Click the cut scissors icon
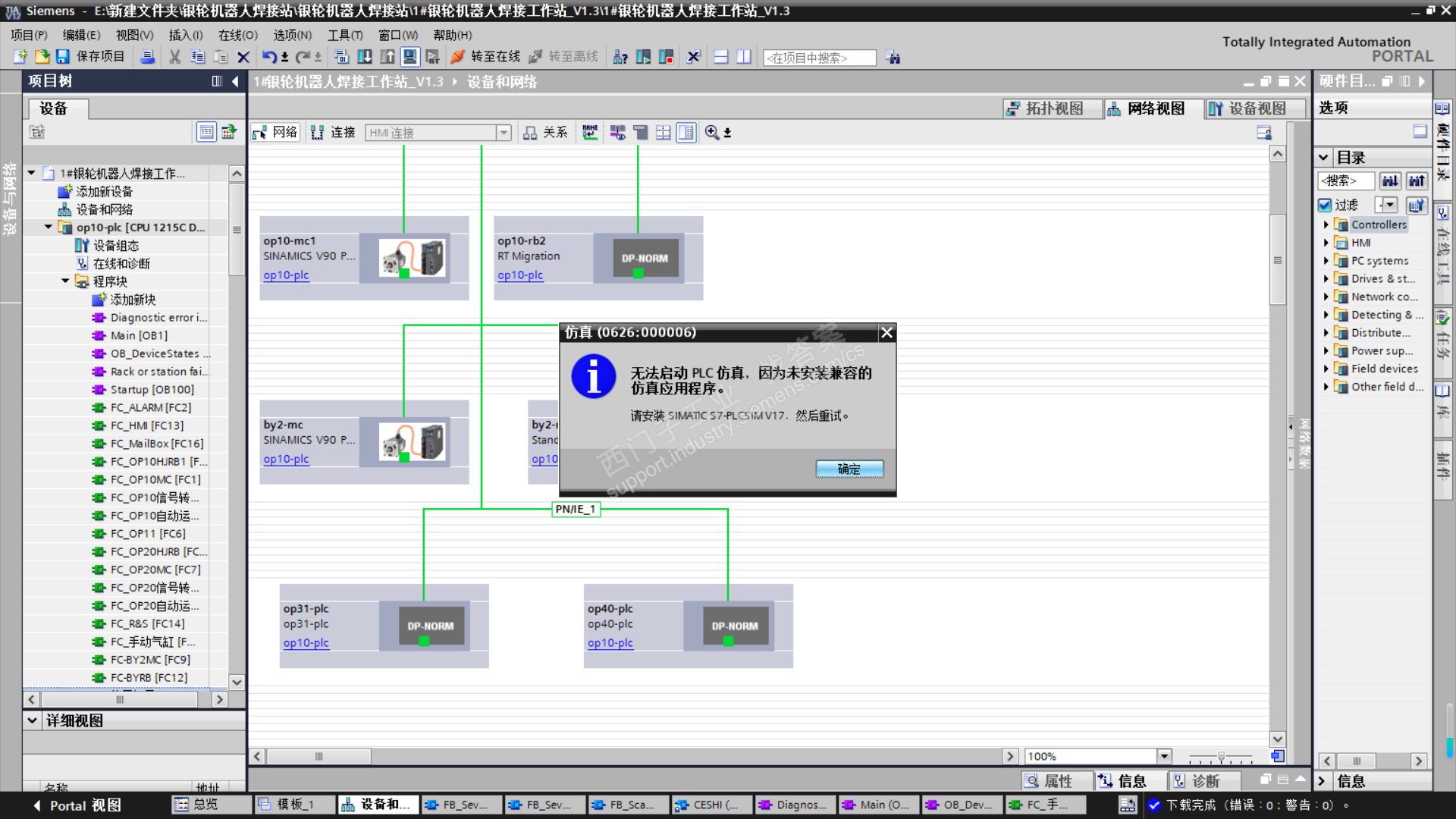Screen dimensions: 1456x819 coord(175,57)
